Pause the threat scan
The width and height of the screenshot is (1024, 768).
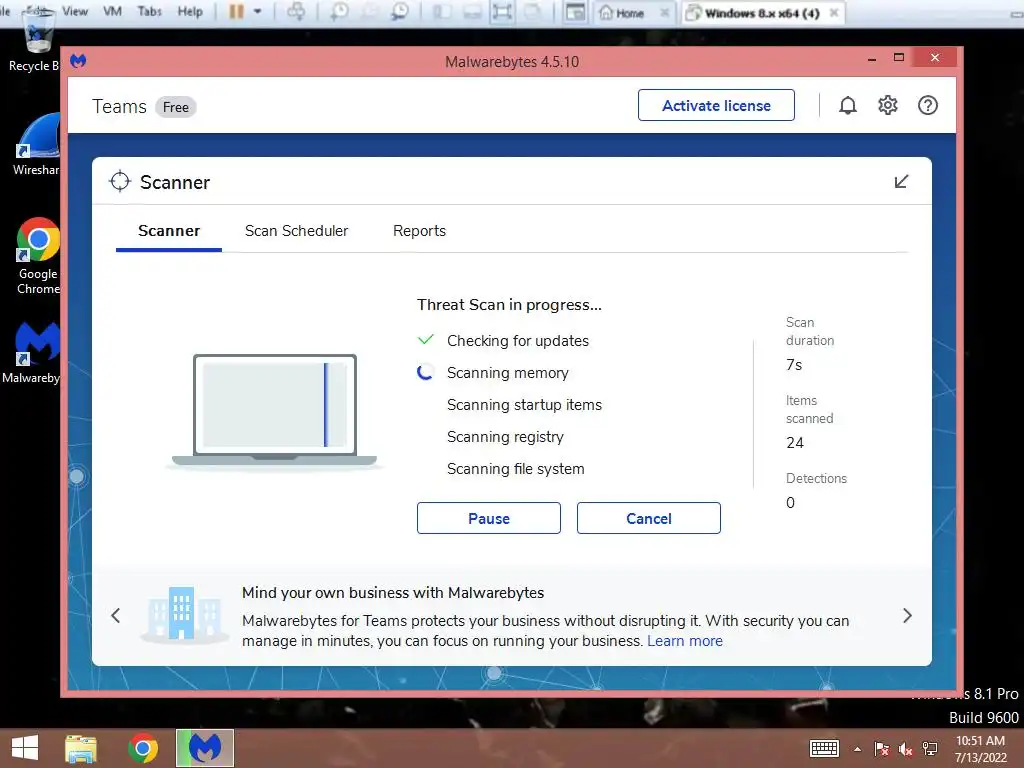coord(488,518)
